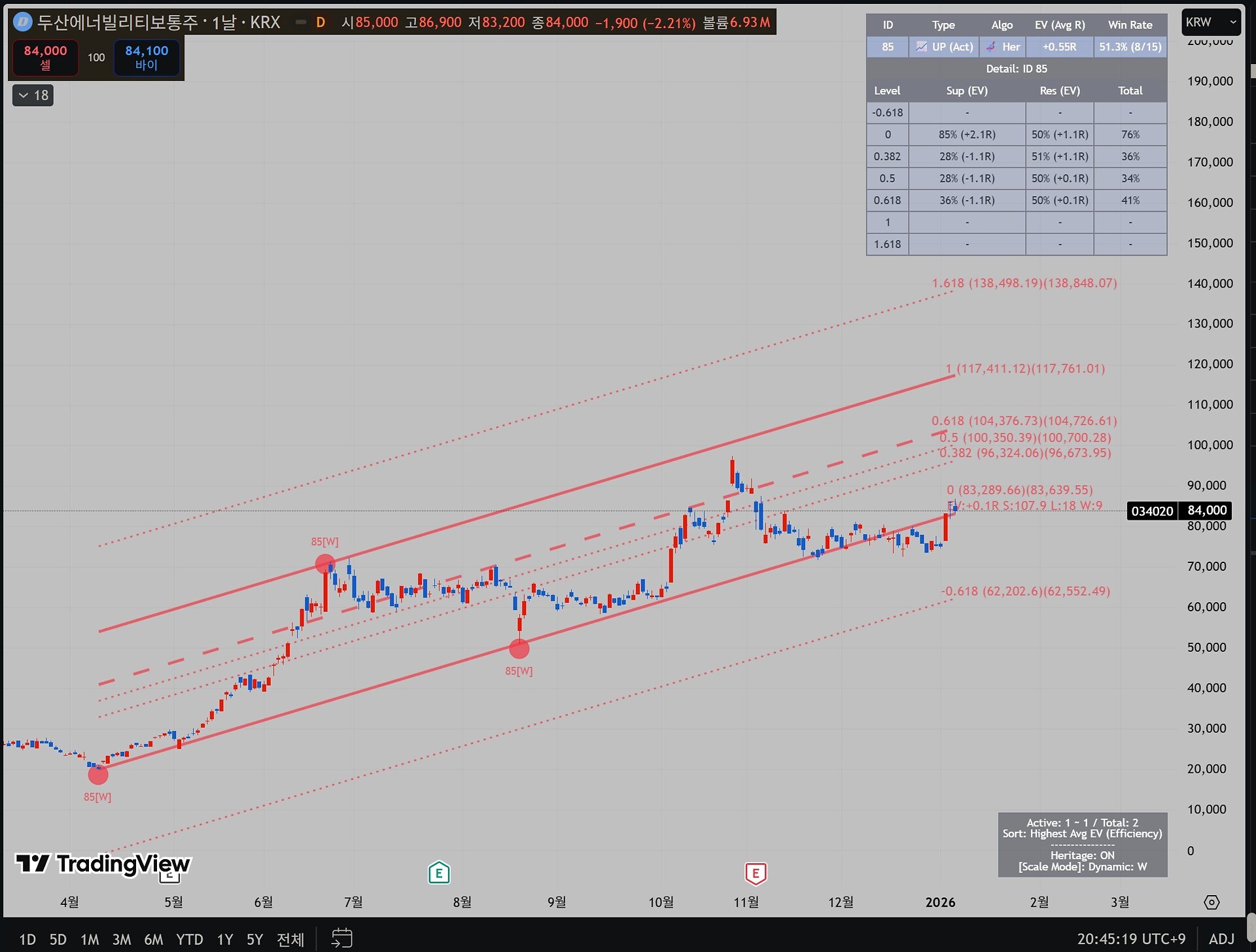Click the red pivot circle at August low
The image size is (1256, 952).
pyautogui.click(x=519, y=649)
